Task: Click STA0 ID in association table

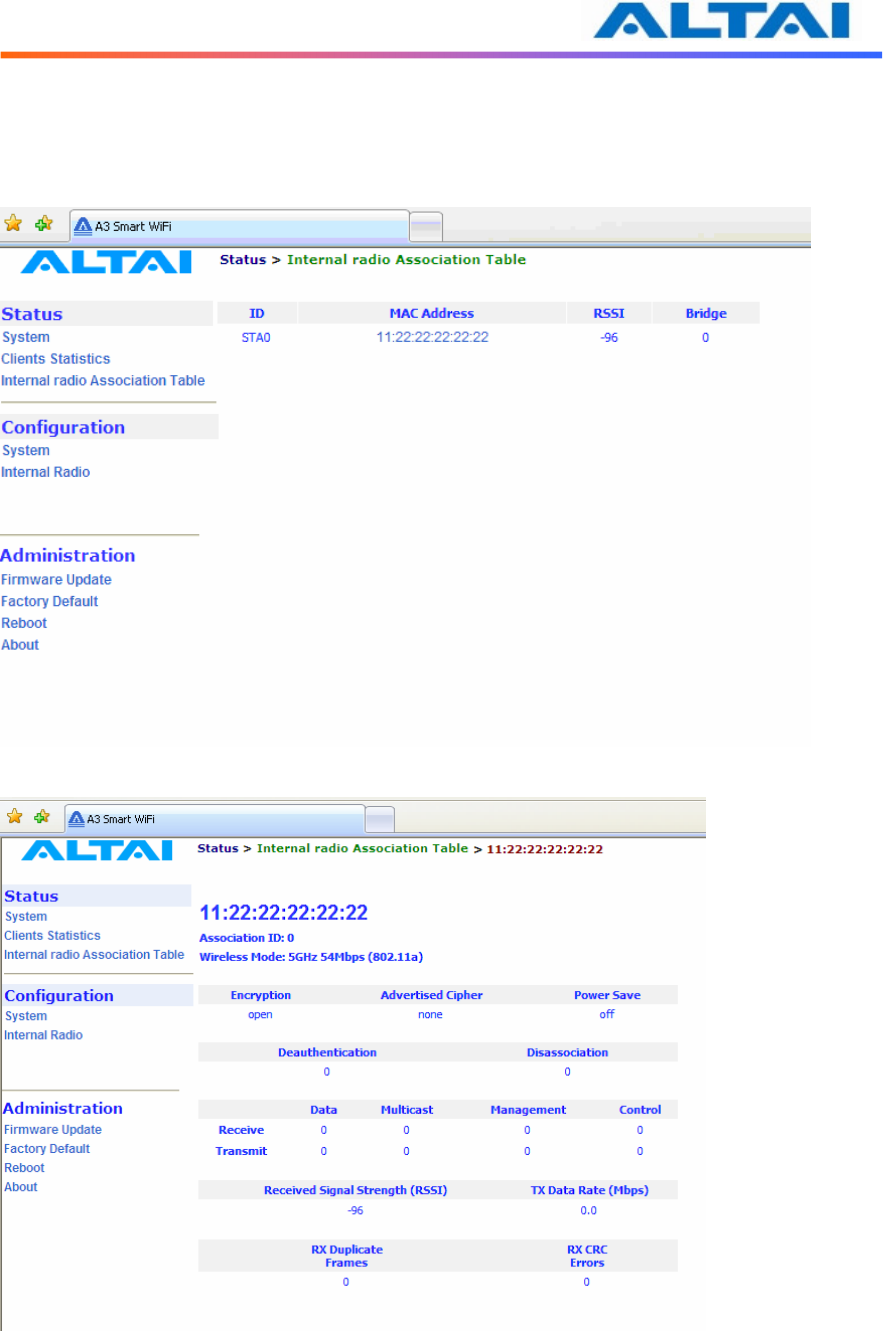Action: click(256, 338)
